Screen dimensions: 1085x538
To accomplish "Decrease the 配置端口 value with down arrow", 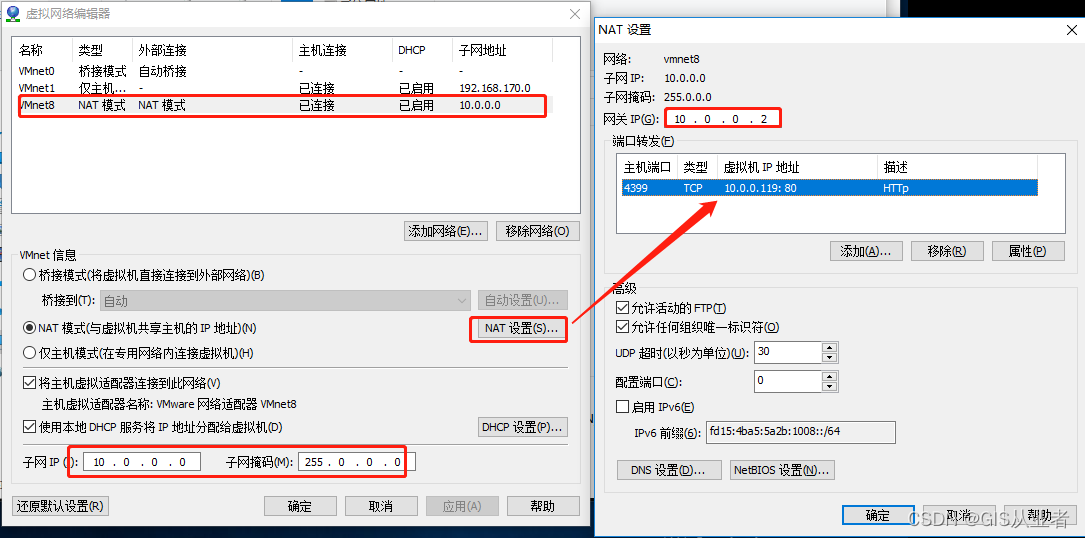I will click(830, 386).
